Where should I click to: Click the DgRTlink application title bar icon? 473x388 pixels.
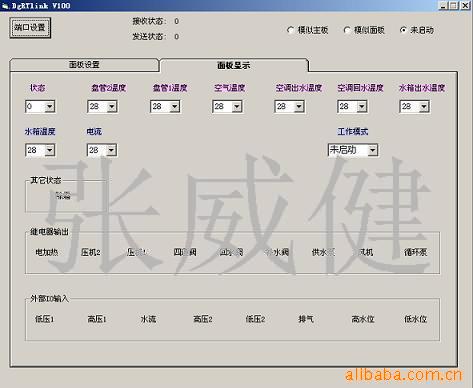[x=5, y=6]
